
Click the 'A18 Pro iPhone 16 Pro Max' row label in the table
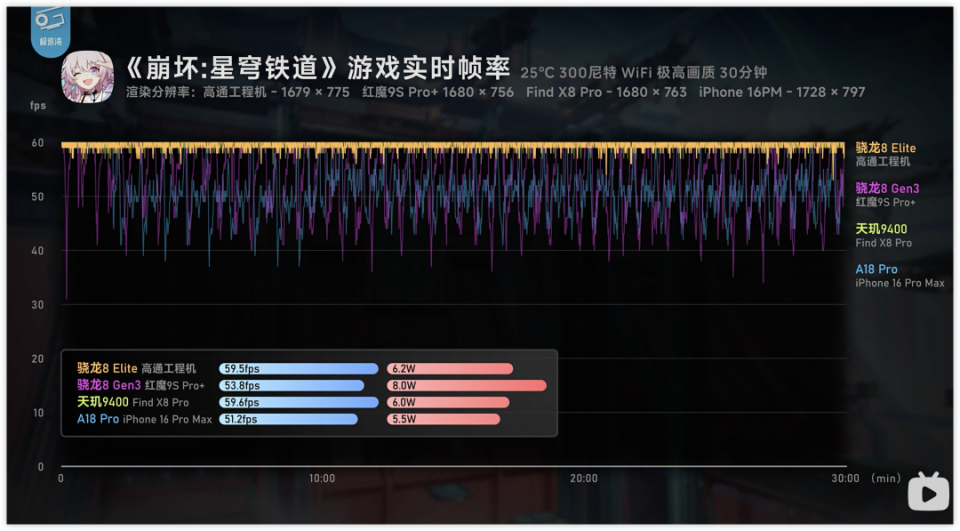144,420
